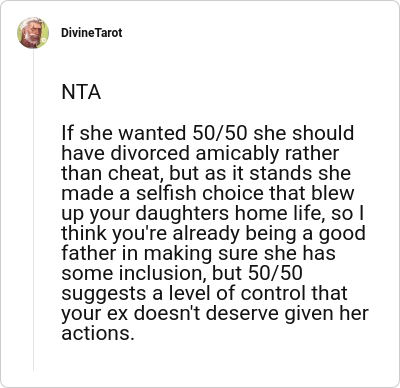
Task: Click the small badge on the avatar
Action: pyautogui.click(x=44, y=39)
